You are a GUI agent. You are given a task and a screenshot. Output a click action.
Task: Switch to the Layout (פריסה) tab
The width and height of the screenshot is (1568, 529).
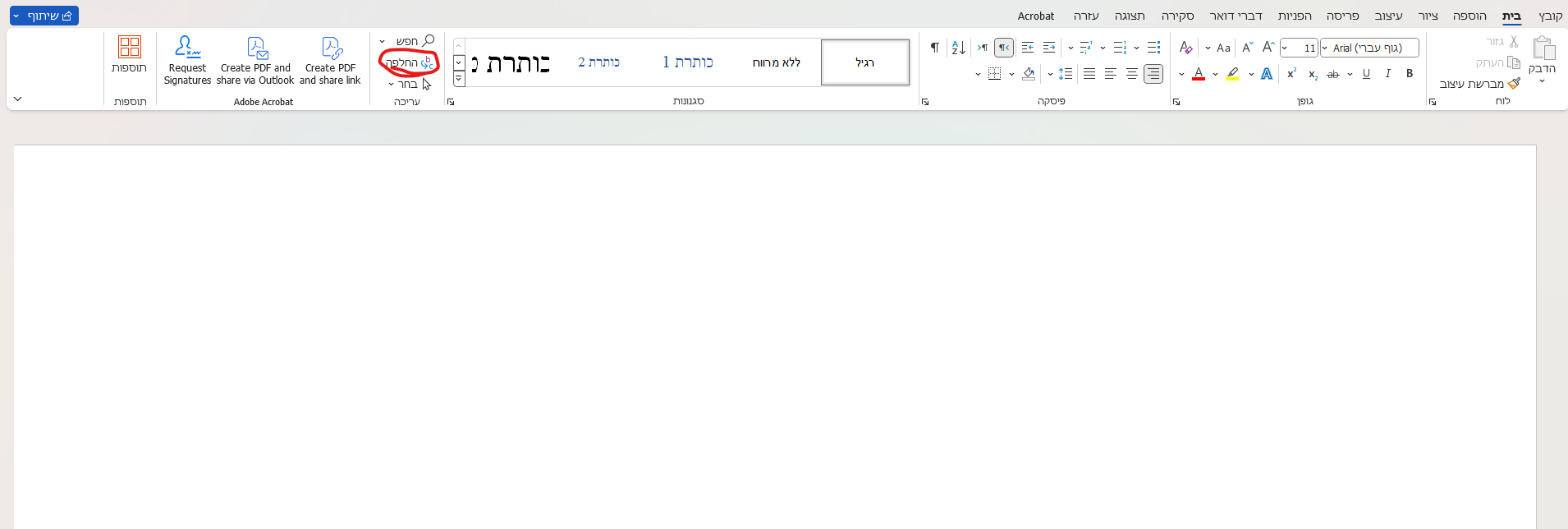click(1343, 16)
